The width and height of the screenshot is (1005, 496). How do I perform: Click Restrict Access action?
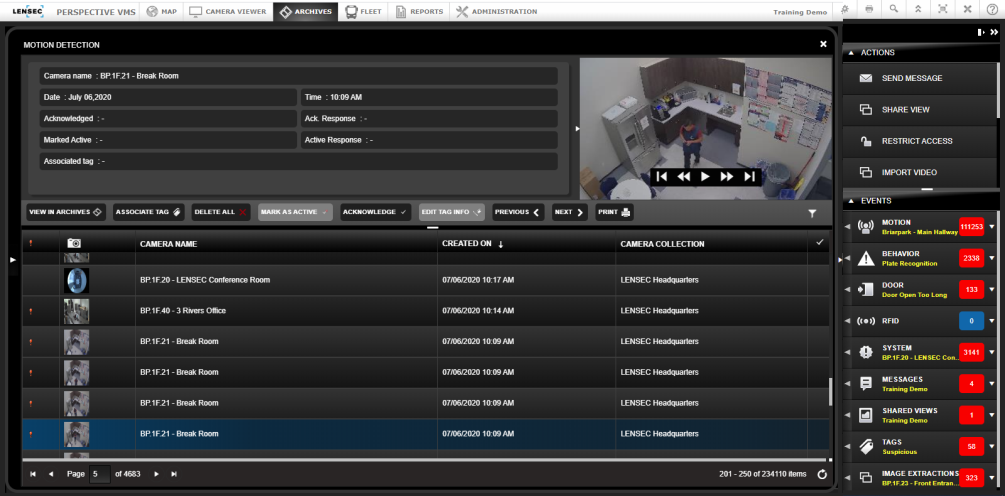(920, 141)
